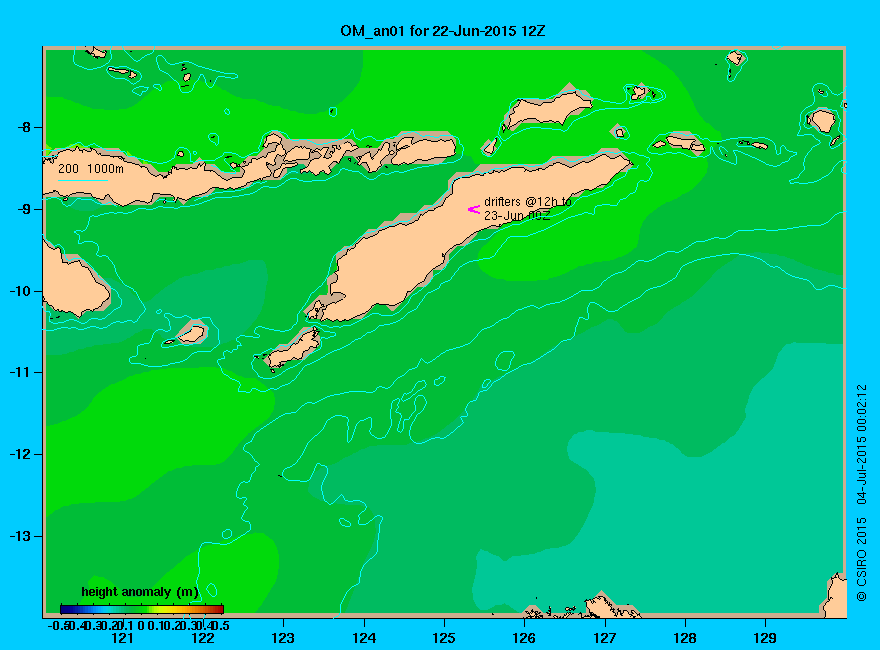
Task: Click the 122 longitude axis label
Action: point(203,638)
